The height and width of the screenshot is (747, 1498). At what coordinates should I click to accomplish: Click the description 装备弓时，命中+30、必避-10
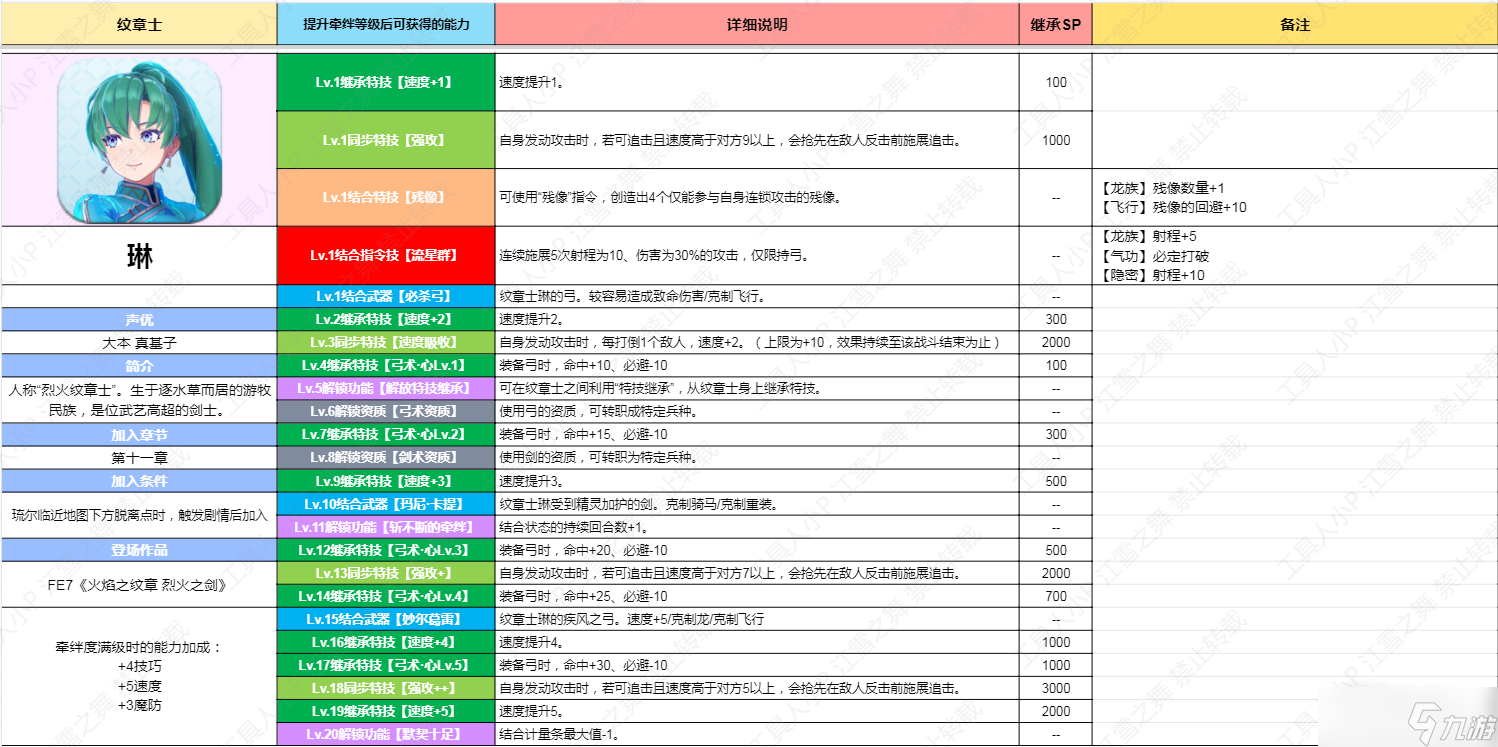(x=583, y=665)
